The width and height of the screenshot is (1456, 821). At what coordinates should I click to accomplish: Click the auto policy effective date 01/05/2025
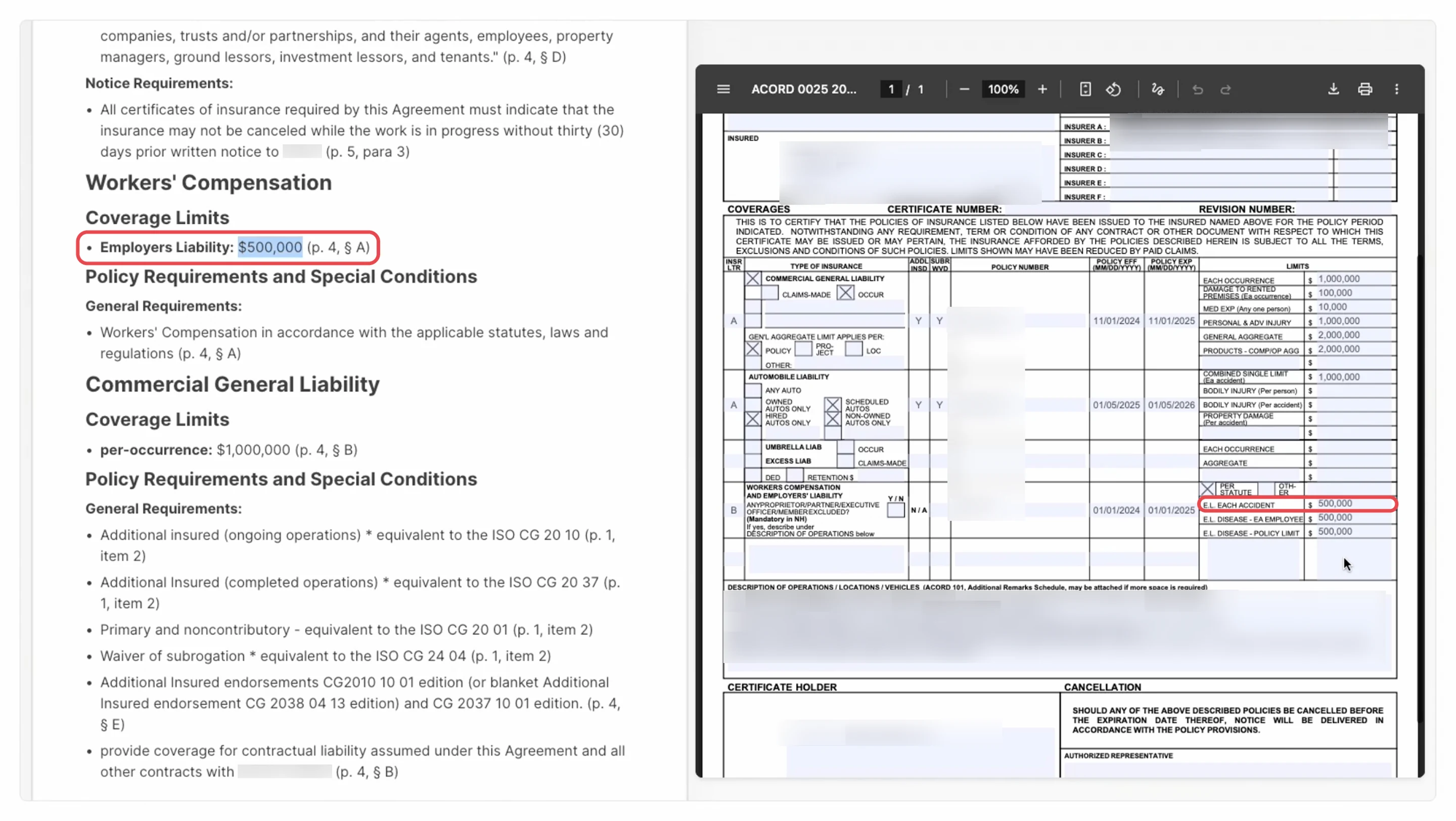tap(1116, 405)
